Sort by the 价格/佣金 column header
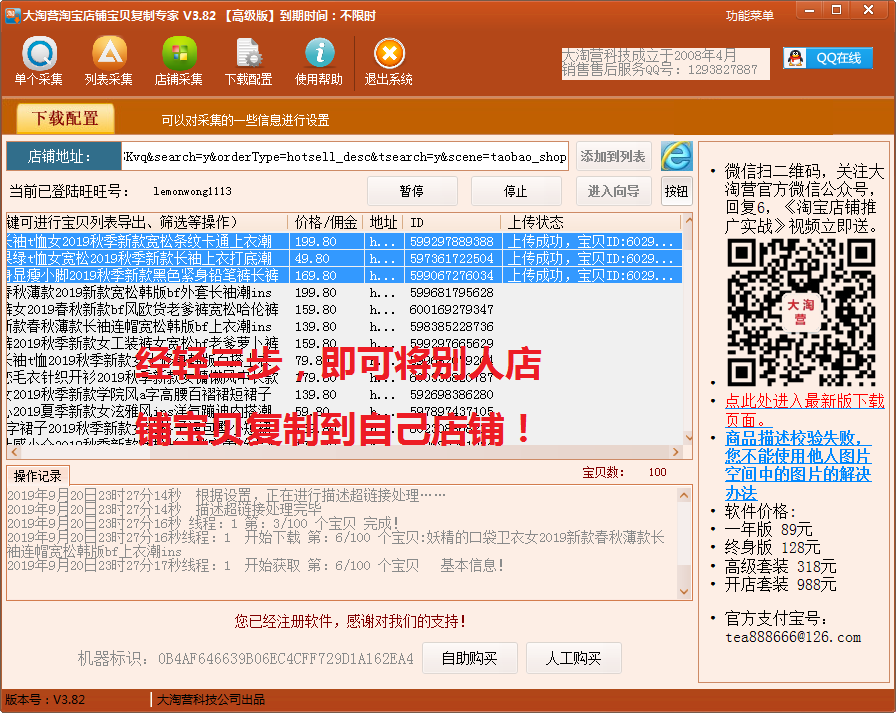The width and height of the screenshot is (896, 713). click(326, 222)
